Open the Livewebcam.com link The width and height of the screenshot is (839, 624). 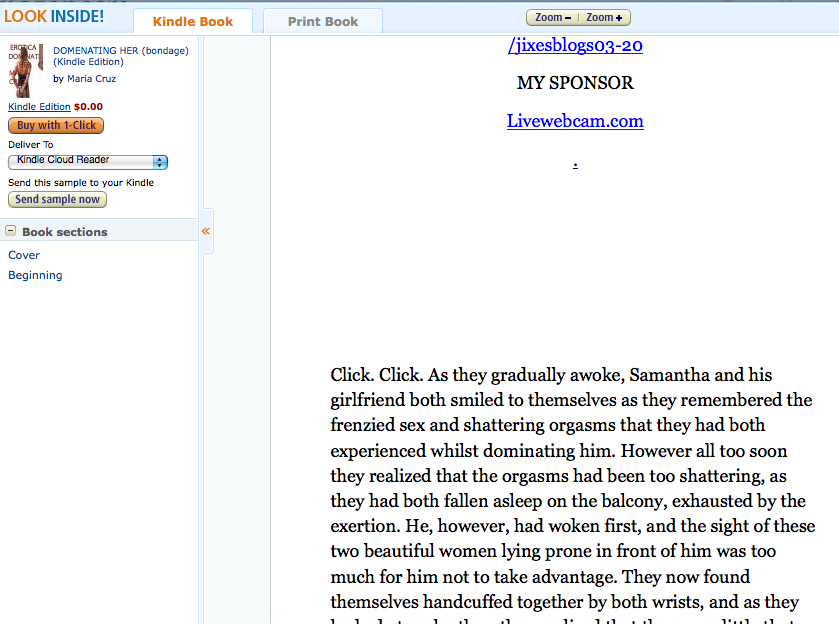(x=575, y=121)
